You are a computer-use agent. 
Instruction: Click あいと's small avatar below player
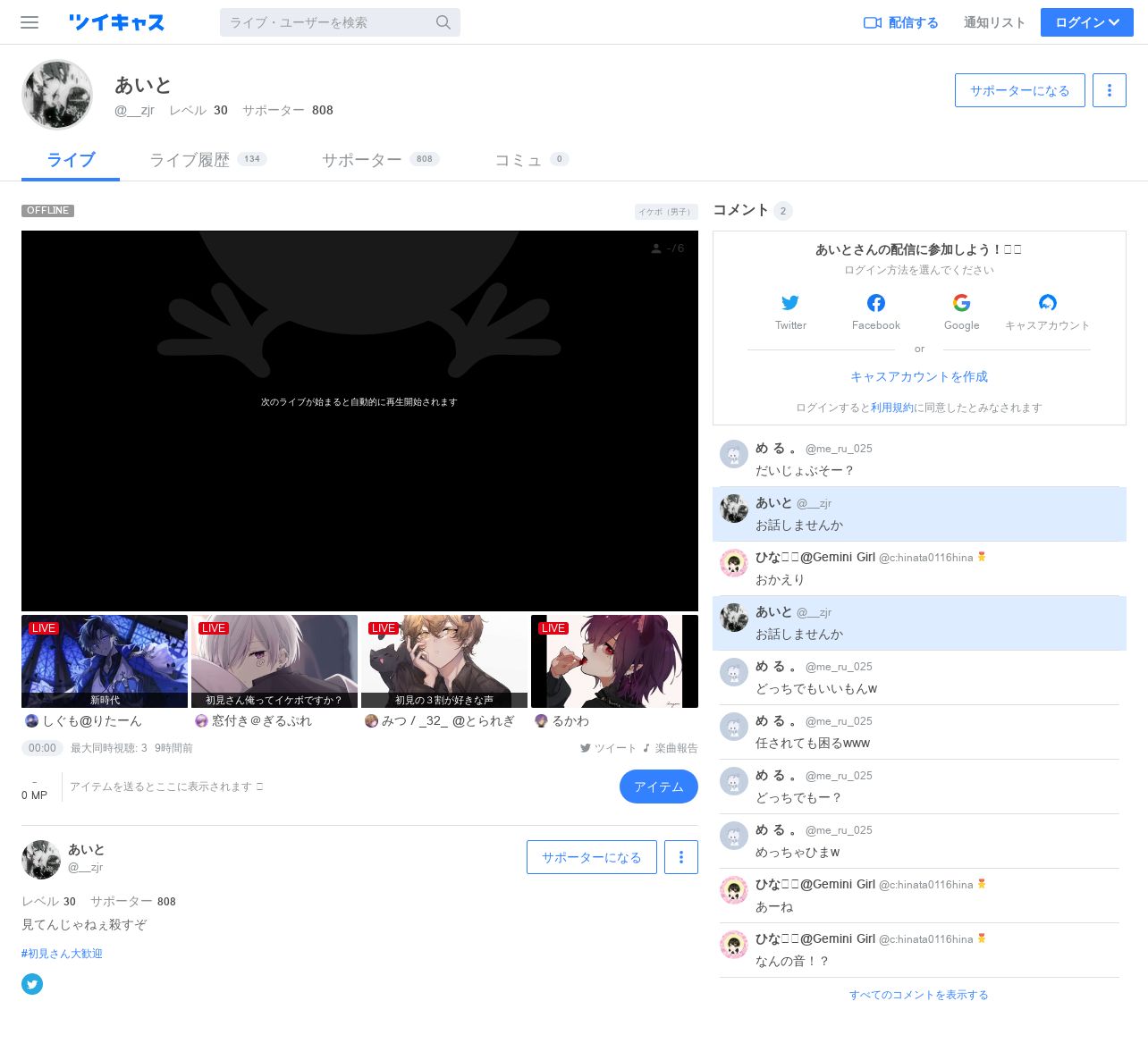tap(41, 860)
